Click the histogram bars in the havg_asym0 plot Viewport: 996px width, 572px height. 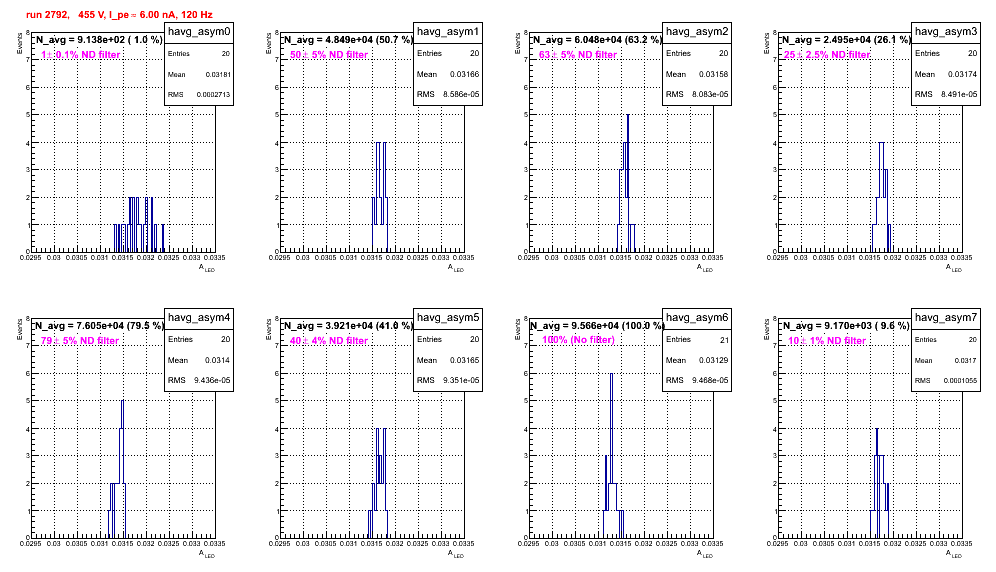[139, 224]
